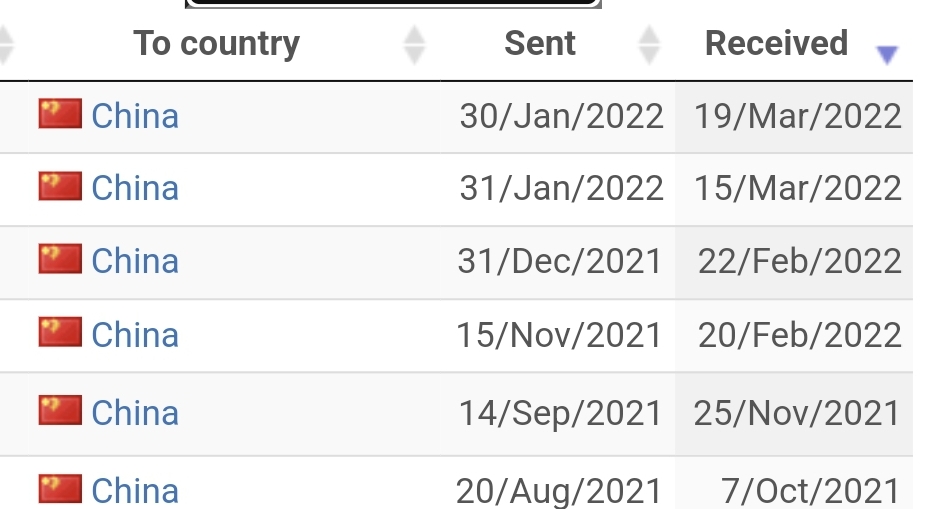Open China link sent 20/Aug/2021

point(135,490)
